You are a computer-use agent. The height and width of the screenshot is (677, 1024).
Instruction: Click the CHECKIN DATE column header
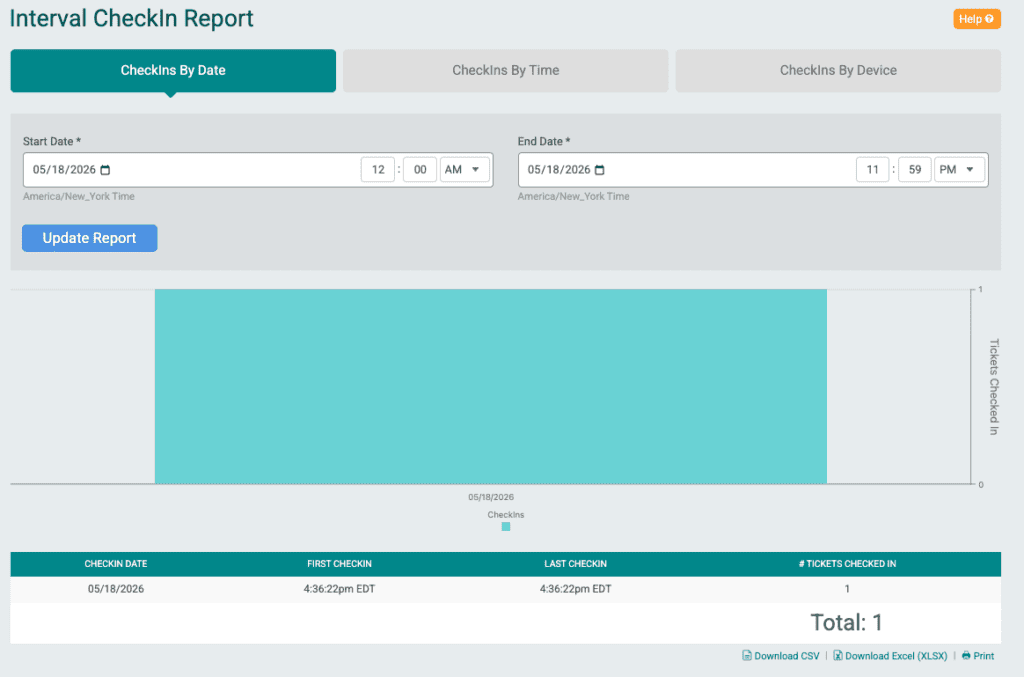pos(116,563)
